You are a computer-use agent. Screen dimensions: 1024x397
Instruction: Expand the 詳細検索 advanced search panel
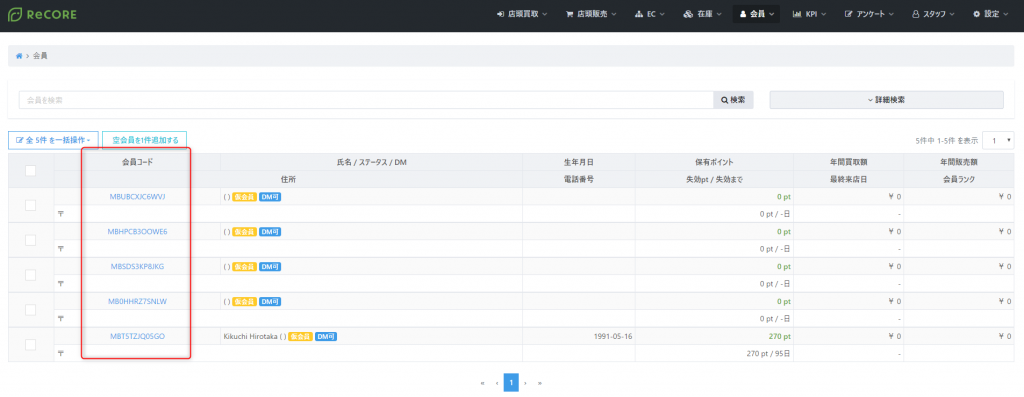coord(886,100)
